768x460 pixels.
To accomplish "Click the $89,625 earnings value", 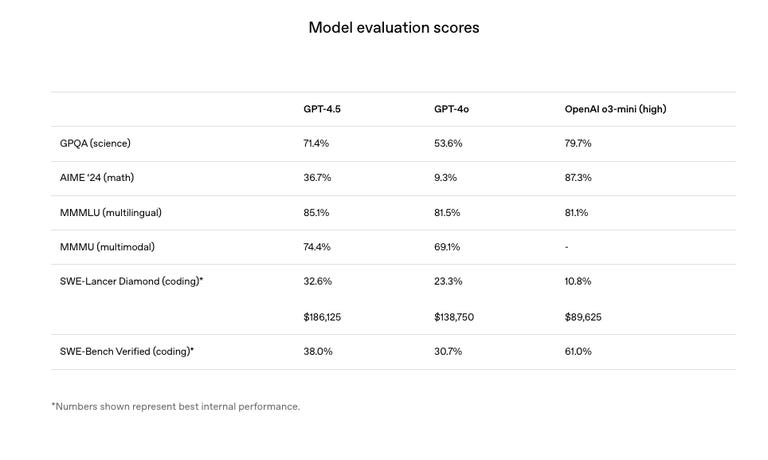I will 583,317.
